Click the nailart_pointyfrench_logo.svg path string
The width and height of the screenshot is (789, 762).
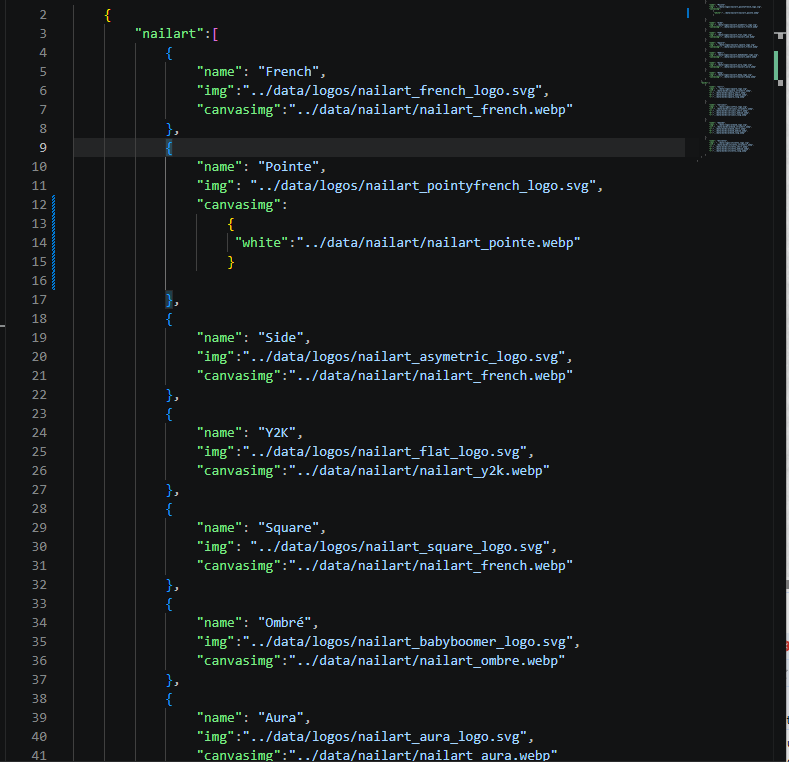click(x=423, y=186)
